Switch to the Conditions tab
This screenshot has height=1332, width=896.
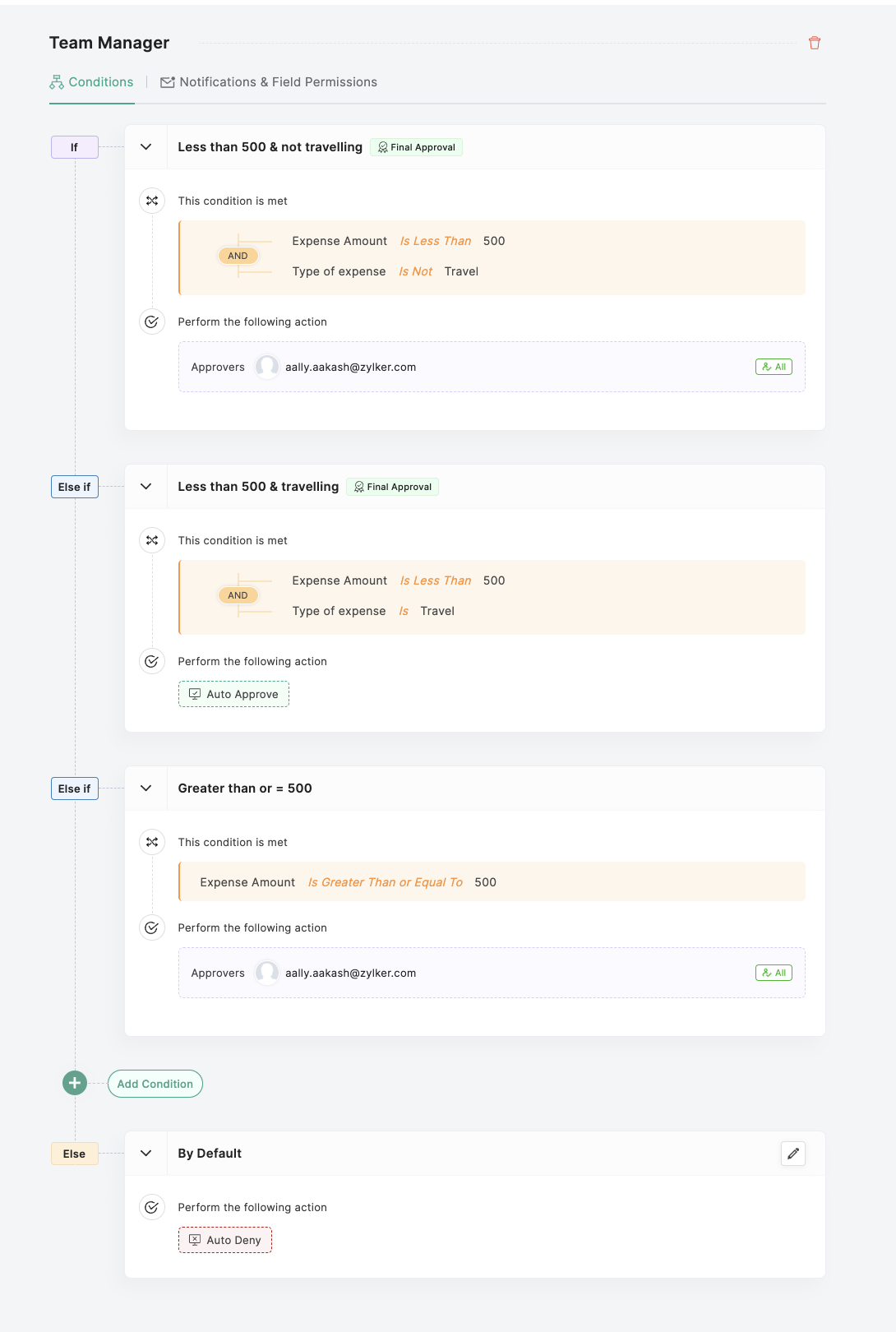click(92, 82)
